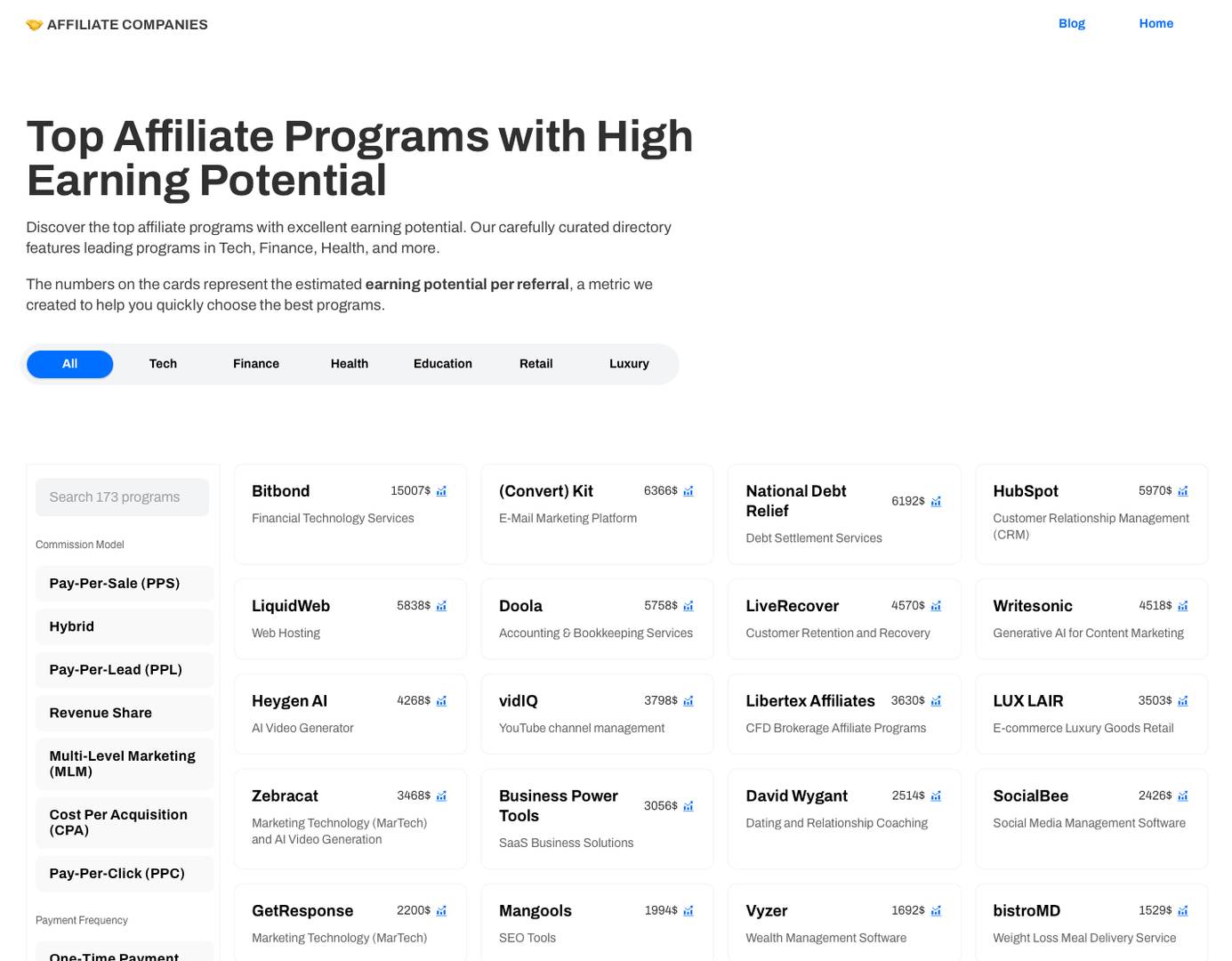The height and width of the screenshot is (961, 1232).
Task: Click the search programs input field
Action: click(122, 497)
